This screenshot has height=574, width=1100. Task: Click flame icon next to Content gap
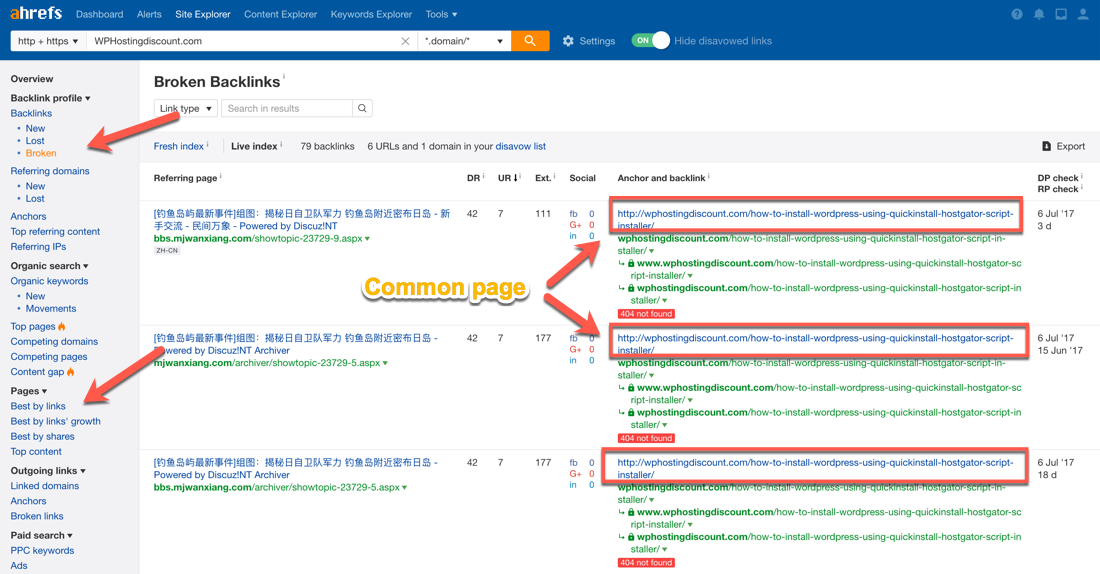click(x=70, y=371)
